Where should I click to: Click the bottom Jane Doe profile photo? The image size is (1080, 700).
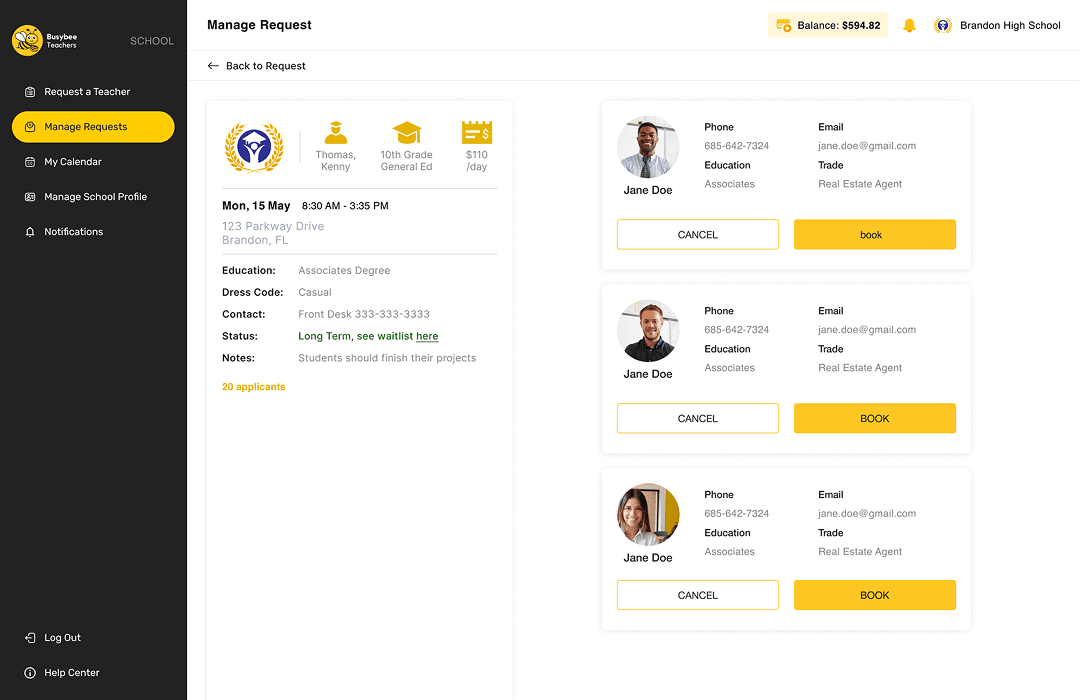click(x=647, y=513)
